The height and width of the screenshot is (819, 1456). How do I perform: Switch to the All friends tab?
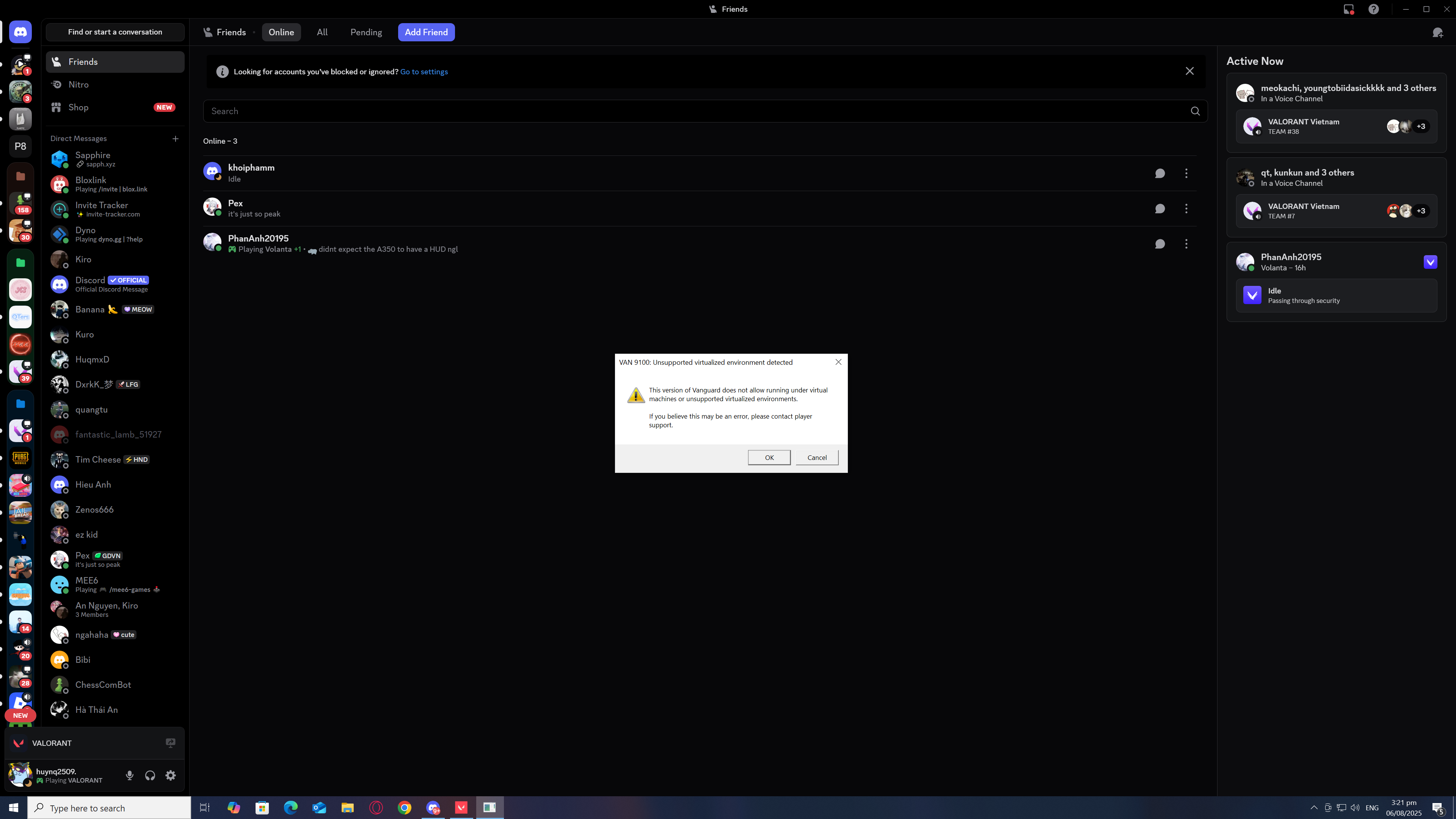(322, 32)
